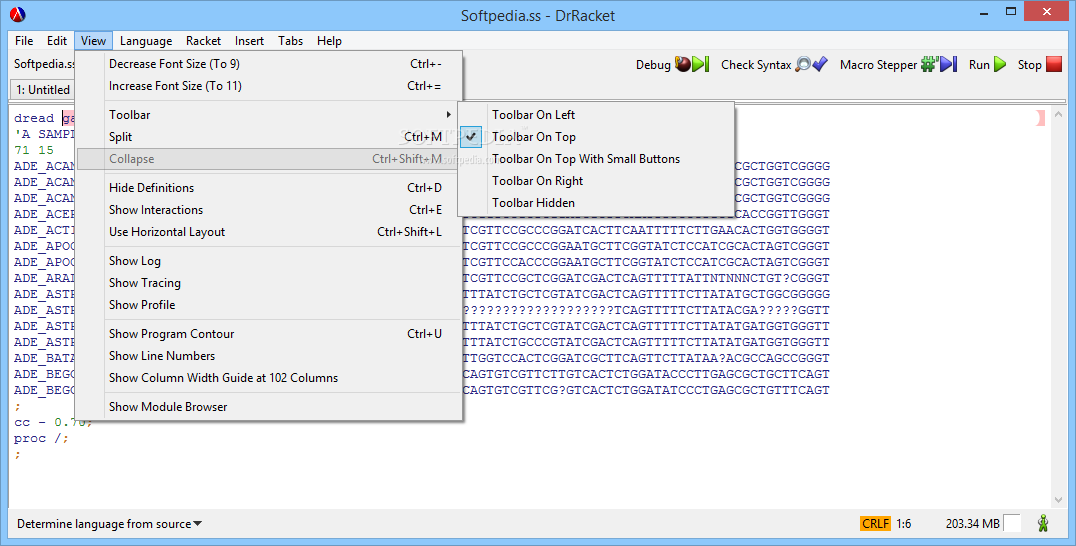Choose Decrease Font Size (To 9)
Image resolution: width=1076 pixels, height=546 pixels.
(269, 64)
